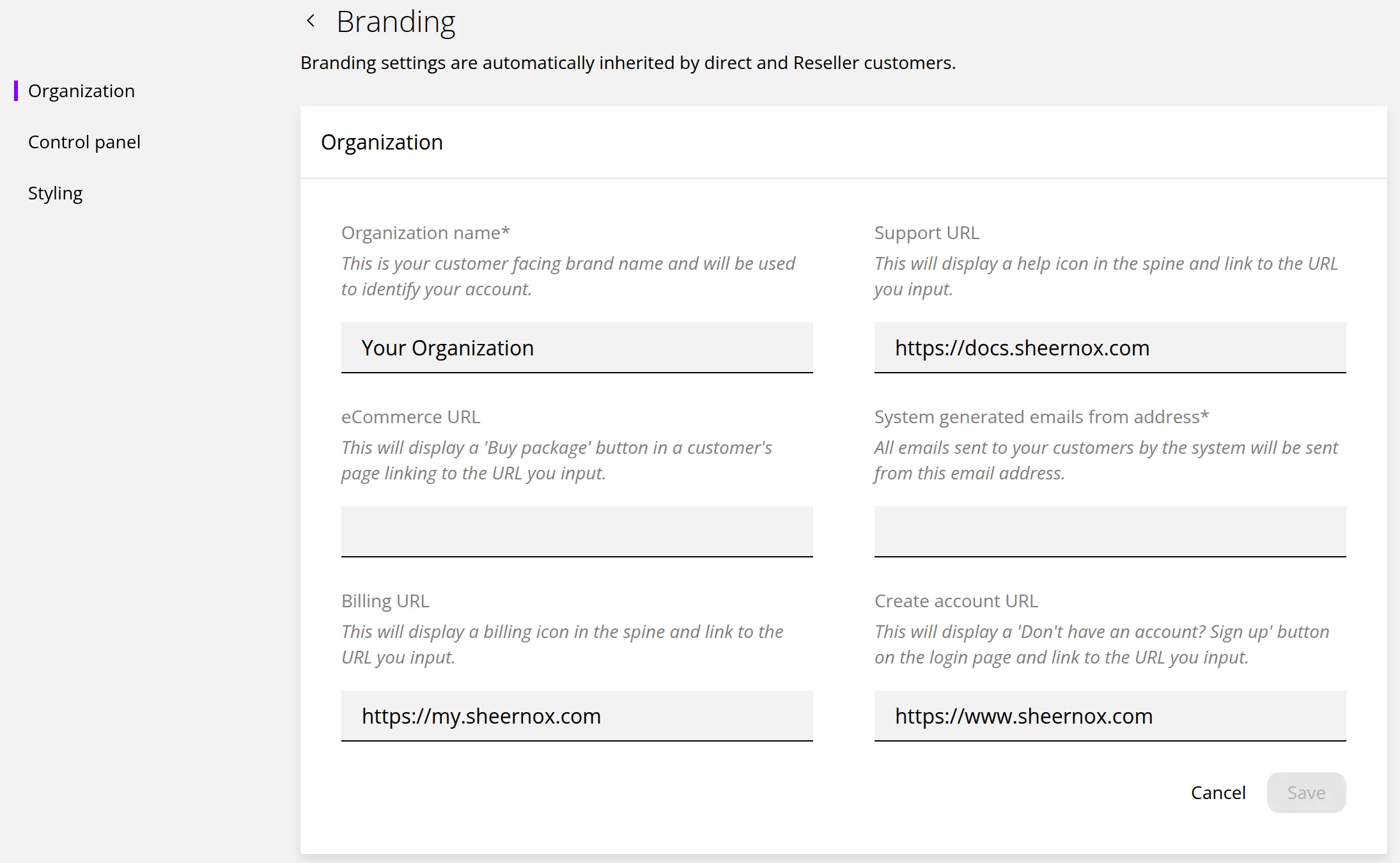Click into the empty eCommerce URL field

point(577,532)
